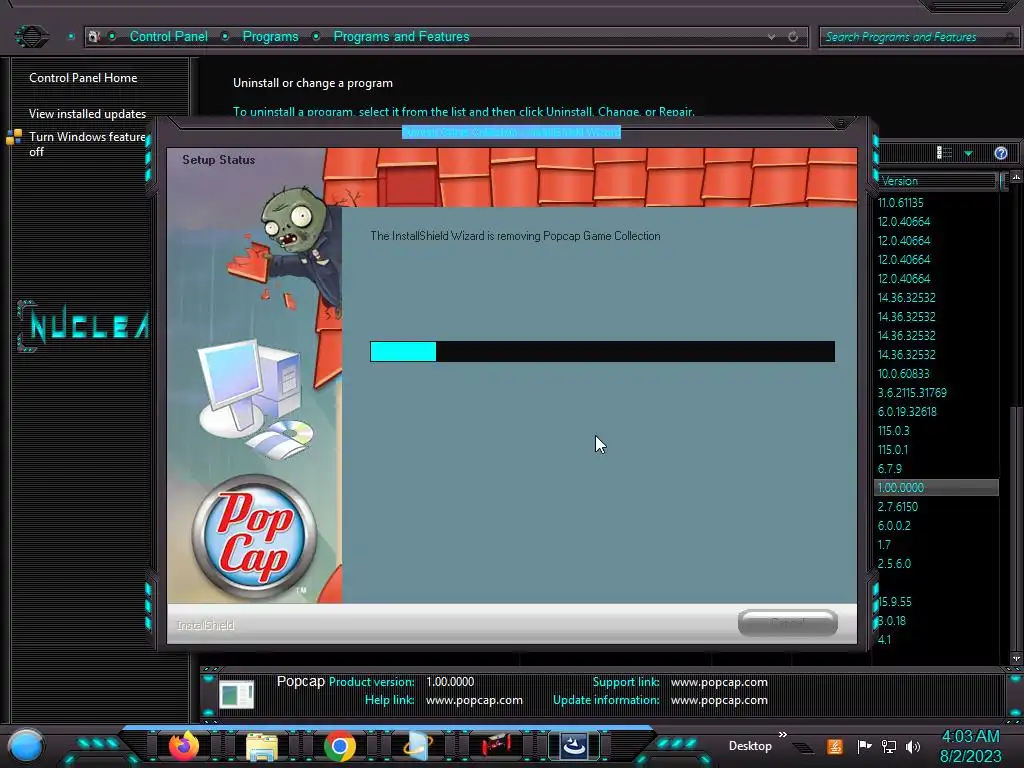Open the view options dropdown arrow
This screenshot has height=768, width=1024.
click(x=968, y=153)
